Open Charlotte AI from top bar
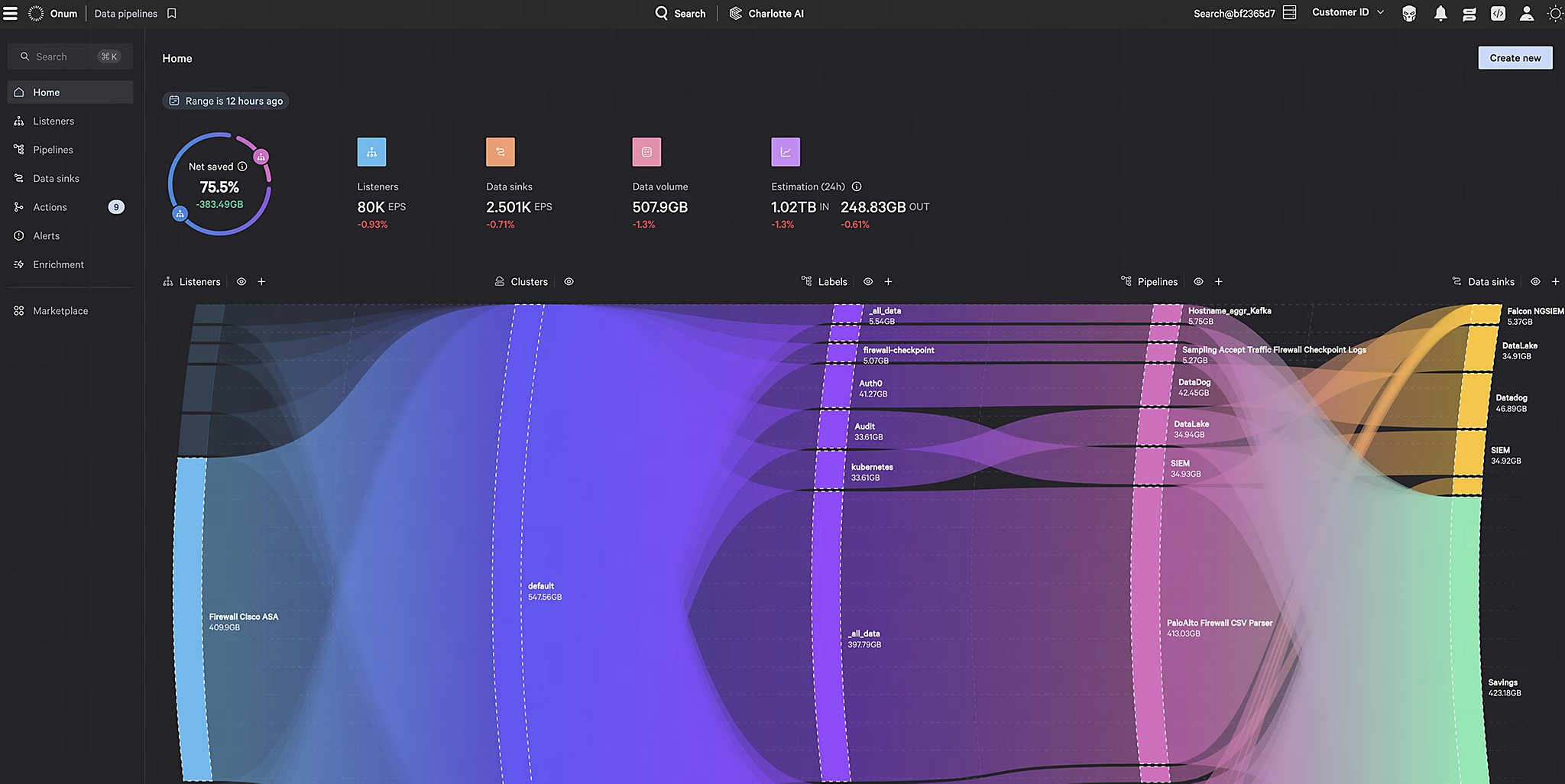 click(x=766, y=14)
